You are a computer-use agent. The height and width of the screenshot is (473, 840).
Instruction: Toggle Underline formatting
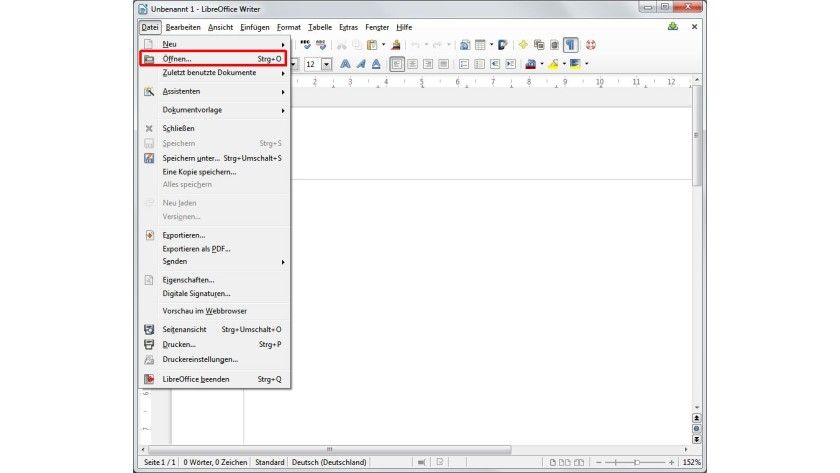376,64
